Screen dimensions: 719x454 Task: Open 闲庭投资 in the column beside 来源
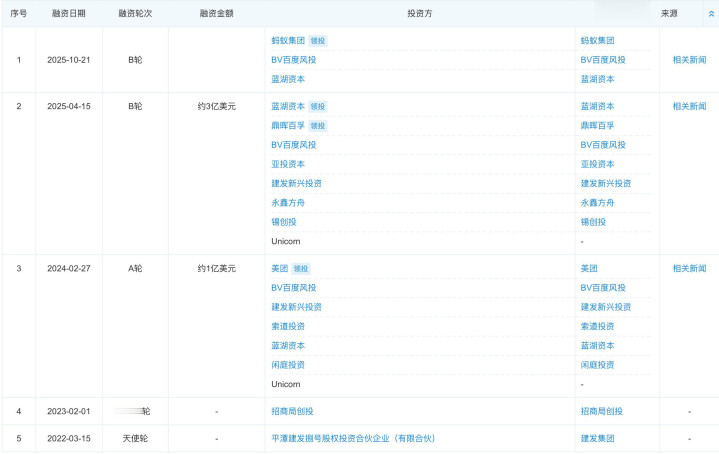click(597, 365)
